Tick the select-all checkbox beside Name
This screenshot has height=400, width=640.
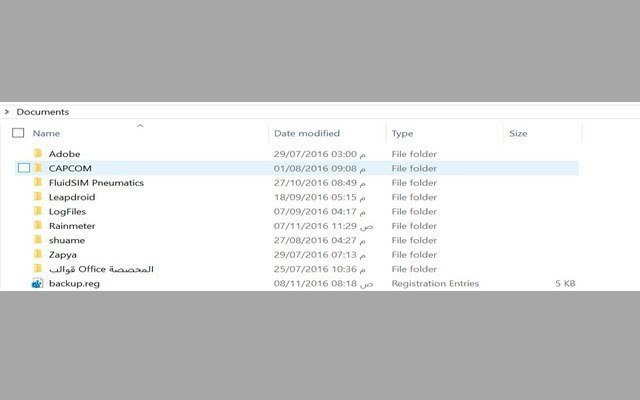18,133
